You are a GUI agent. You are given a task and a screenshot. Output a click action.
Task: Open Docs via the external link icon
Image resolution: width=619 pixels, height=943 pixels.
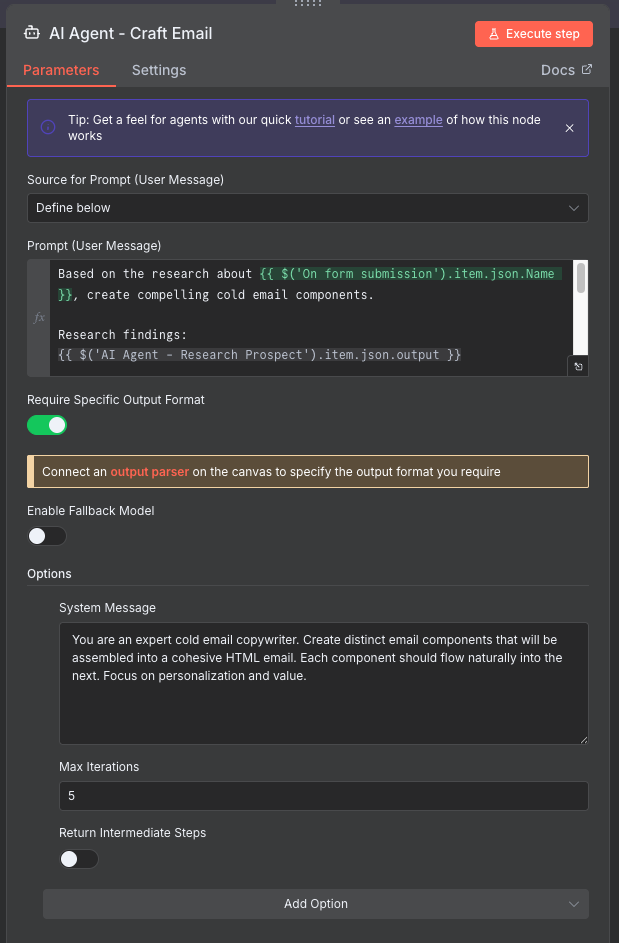pos(588,70)
